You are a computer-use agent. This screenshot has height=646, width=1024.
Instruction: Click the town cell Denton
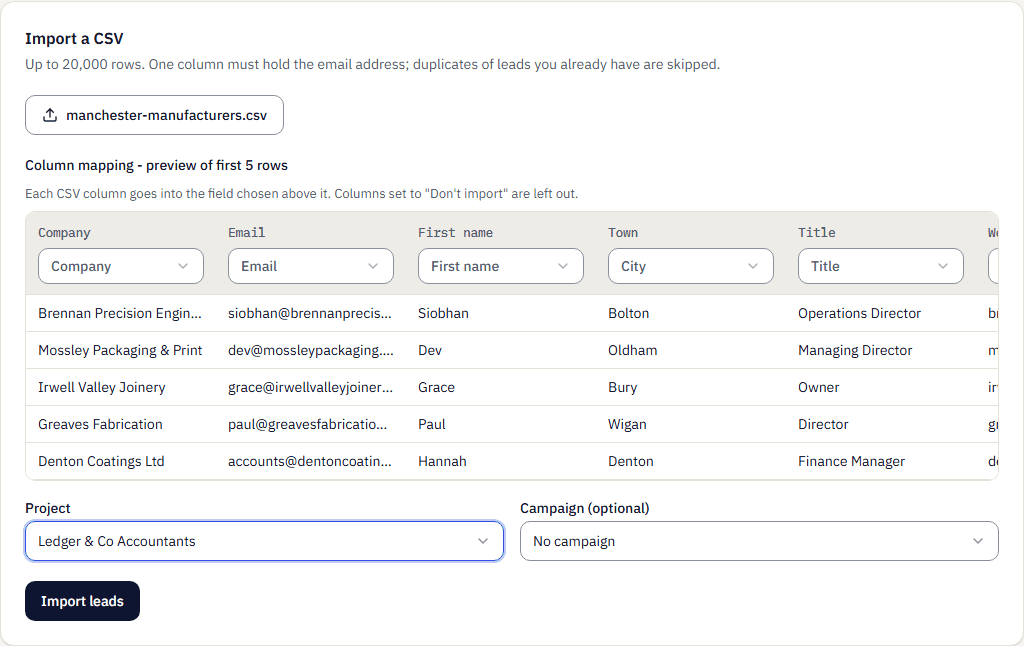click(x=630, y=461)
